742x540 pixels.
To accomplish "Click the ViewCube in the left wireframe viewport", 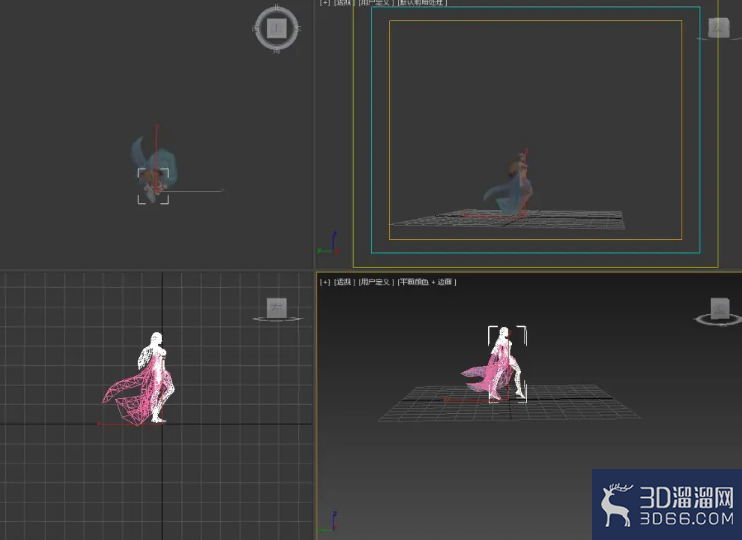I will pyautogui.click(x=277, y=309).
